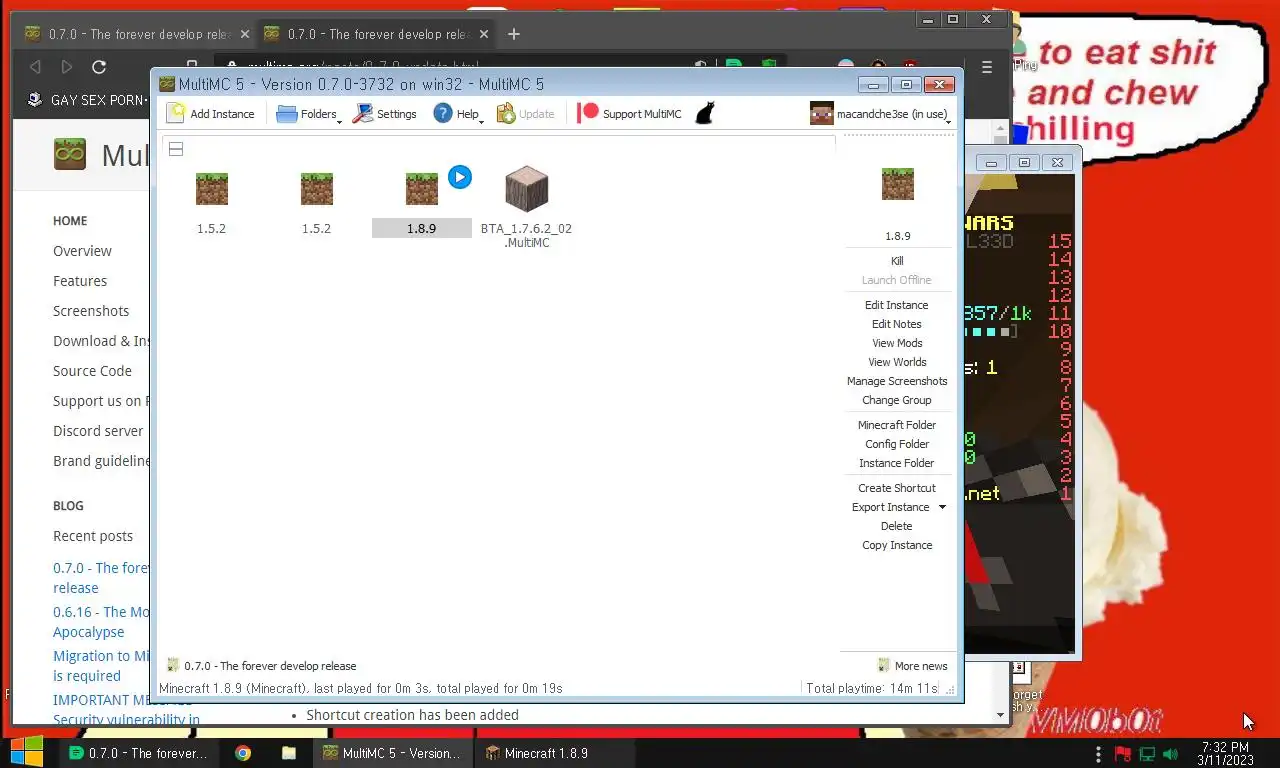Open the browser hamburger menu
The height and width of the screenshot is (768, 1280).
987,67
